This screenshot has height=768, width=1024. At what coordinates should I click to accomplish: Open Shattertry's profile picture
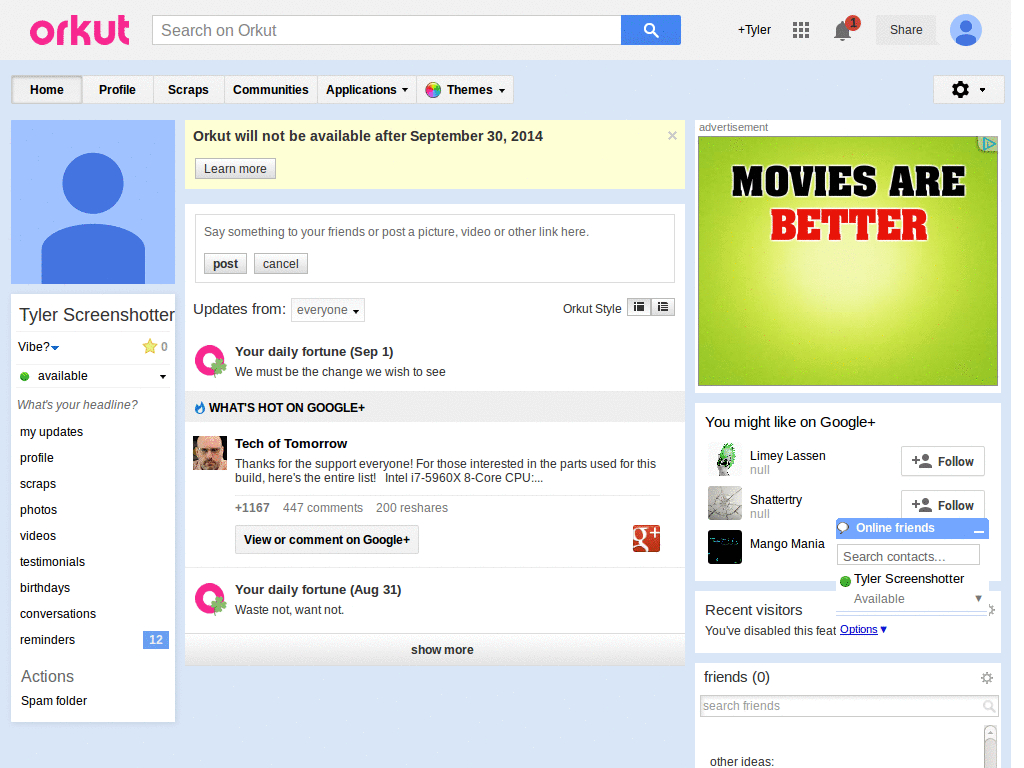coord(725,503)
